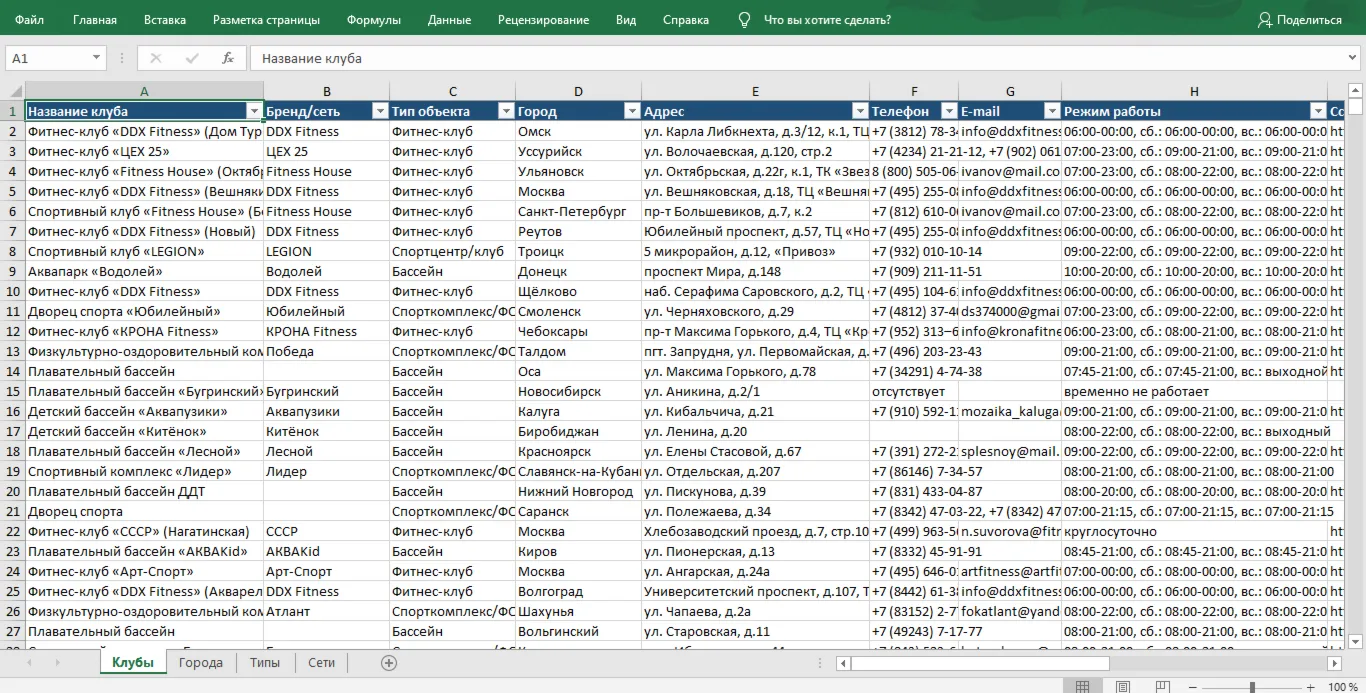Open filter dropdown for Бренд/сеть
This screenshot has height=693, width=1366.
[x=380, y=111]
